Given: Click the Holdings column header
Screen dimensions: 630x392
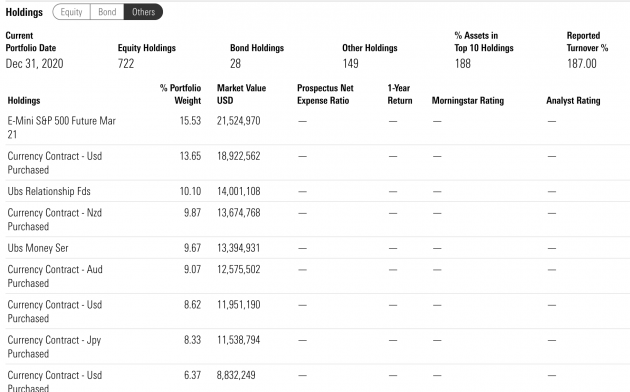Looking at the screenshot, I should pos(24,100).
